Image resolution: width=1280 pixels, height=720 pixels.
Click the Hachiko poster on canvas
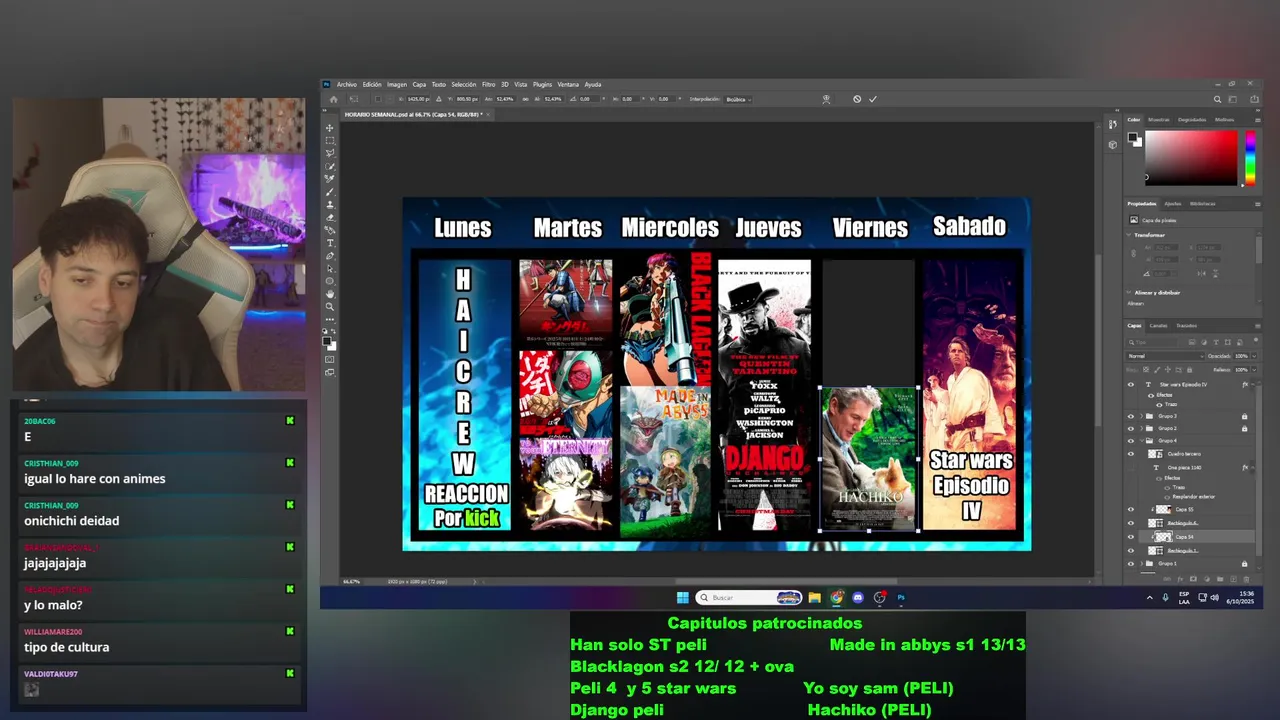click(868, 458)
